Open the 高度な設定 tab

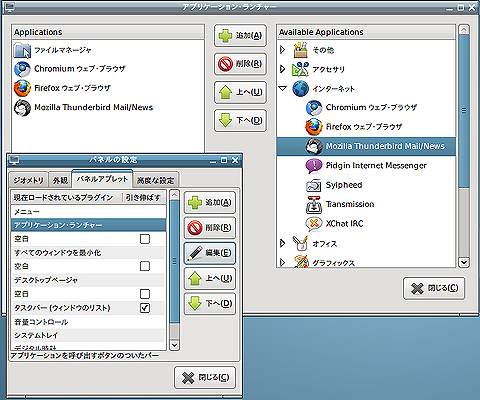coord(155,180)
